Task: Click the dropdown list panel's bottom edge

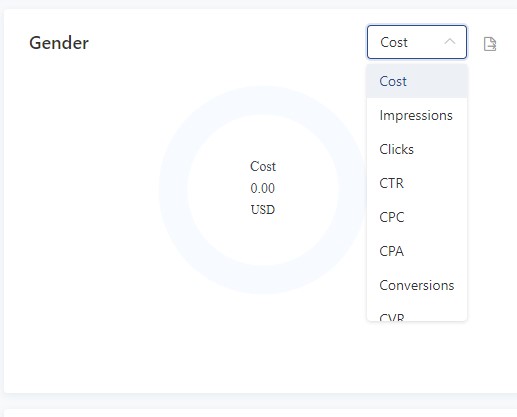Action: click(x=417, y=321)
